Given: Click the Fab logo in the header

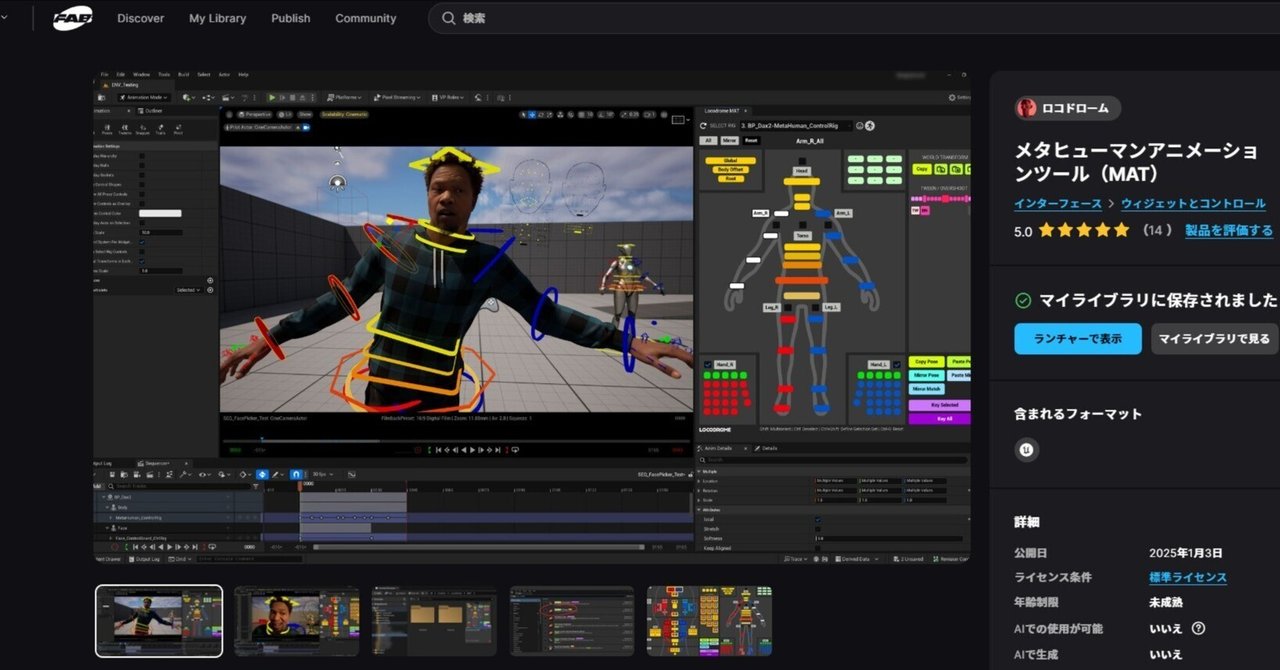Looking at the screenshot, I should click(72, 18).
